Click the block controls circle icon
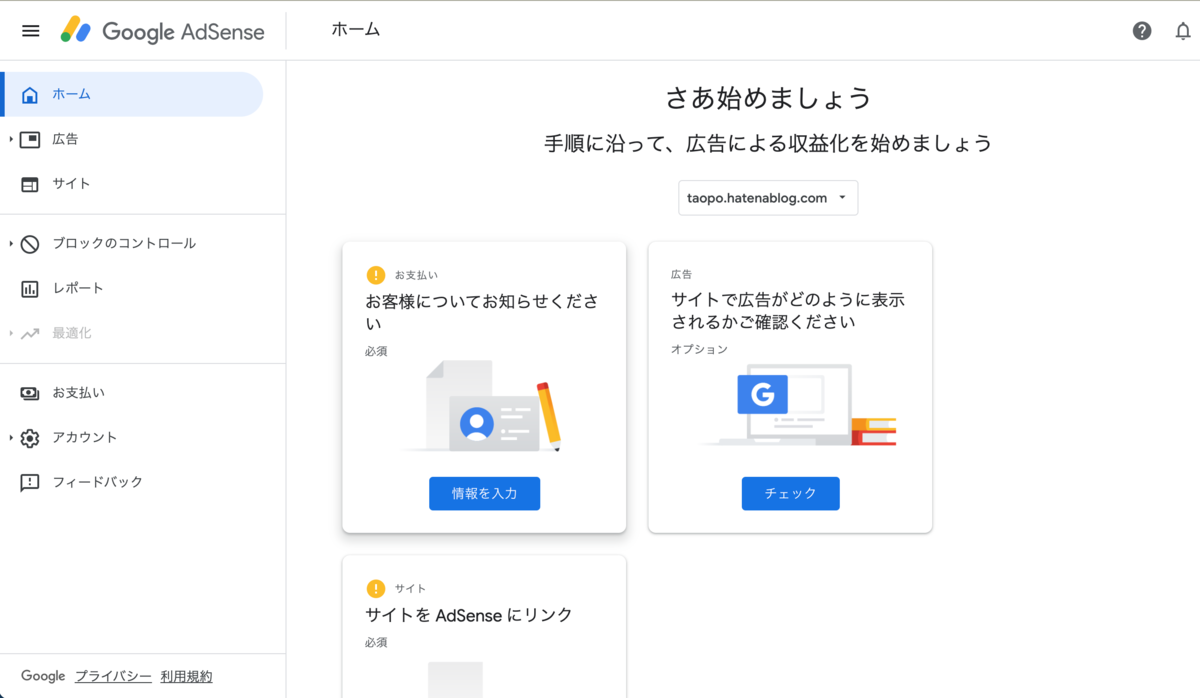This screenshot has width=1200, height=698. pos(30,244)
